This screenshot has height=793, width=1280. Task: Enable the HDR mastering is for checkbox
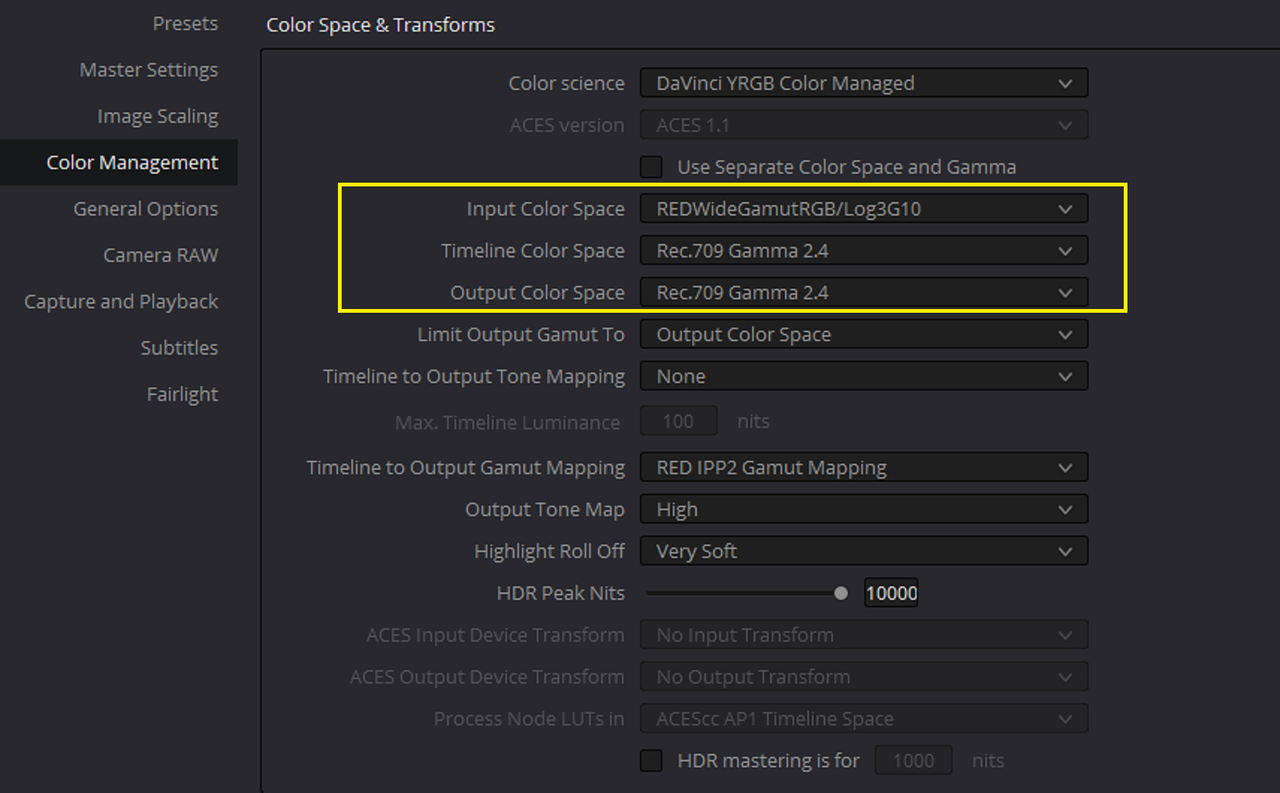pos(652,761)
